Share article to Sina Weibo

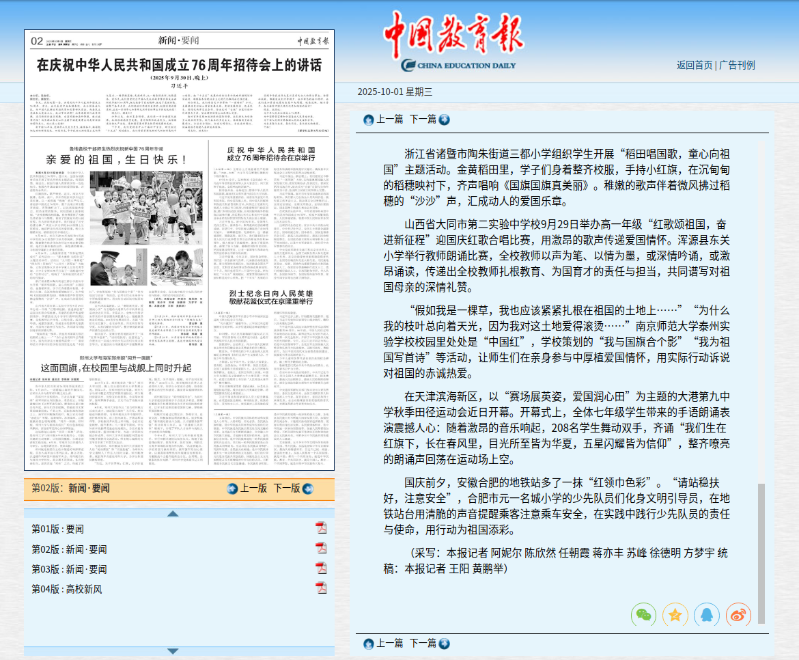(x=738, y=614)
